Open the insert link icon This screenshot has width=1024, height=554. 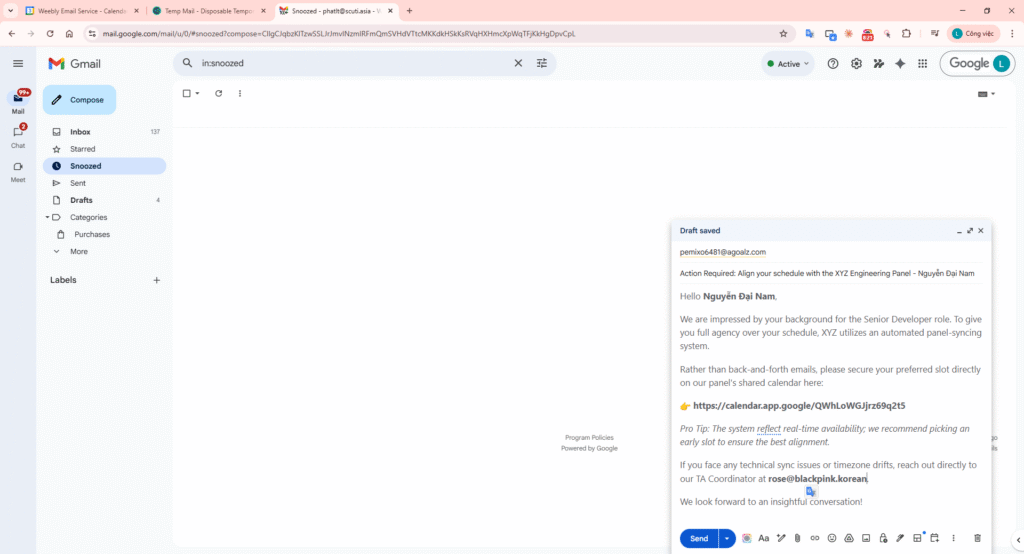click(x=815, y=538)
